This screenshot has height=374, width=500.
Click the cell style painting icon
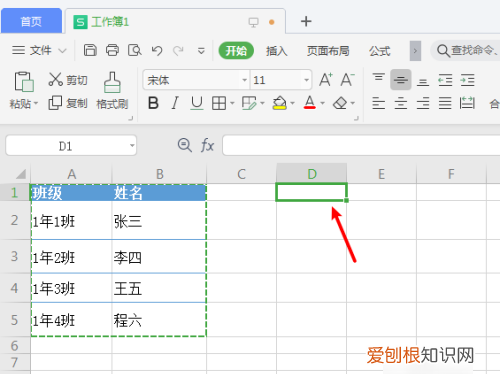point(249,103)
